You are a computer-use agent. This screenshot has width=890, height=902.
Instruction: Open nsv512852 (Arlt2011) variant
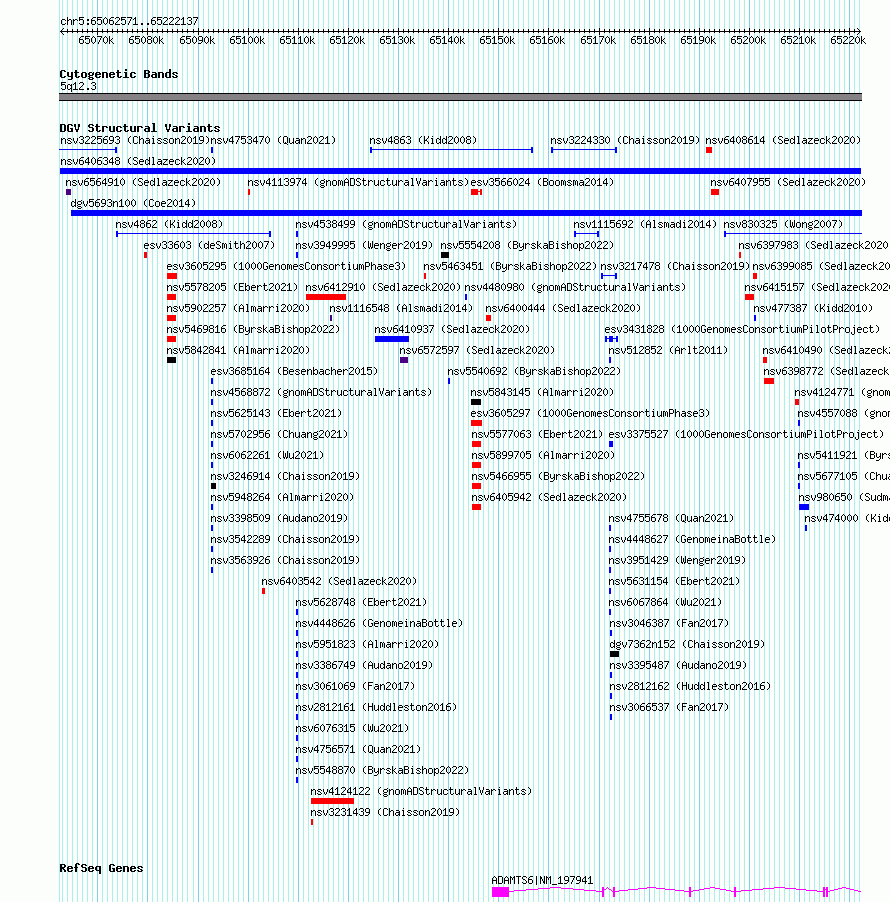coord(668,351)
